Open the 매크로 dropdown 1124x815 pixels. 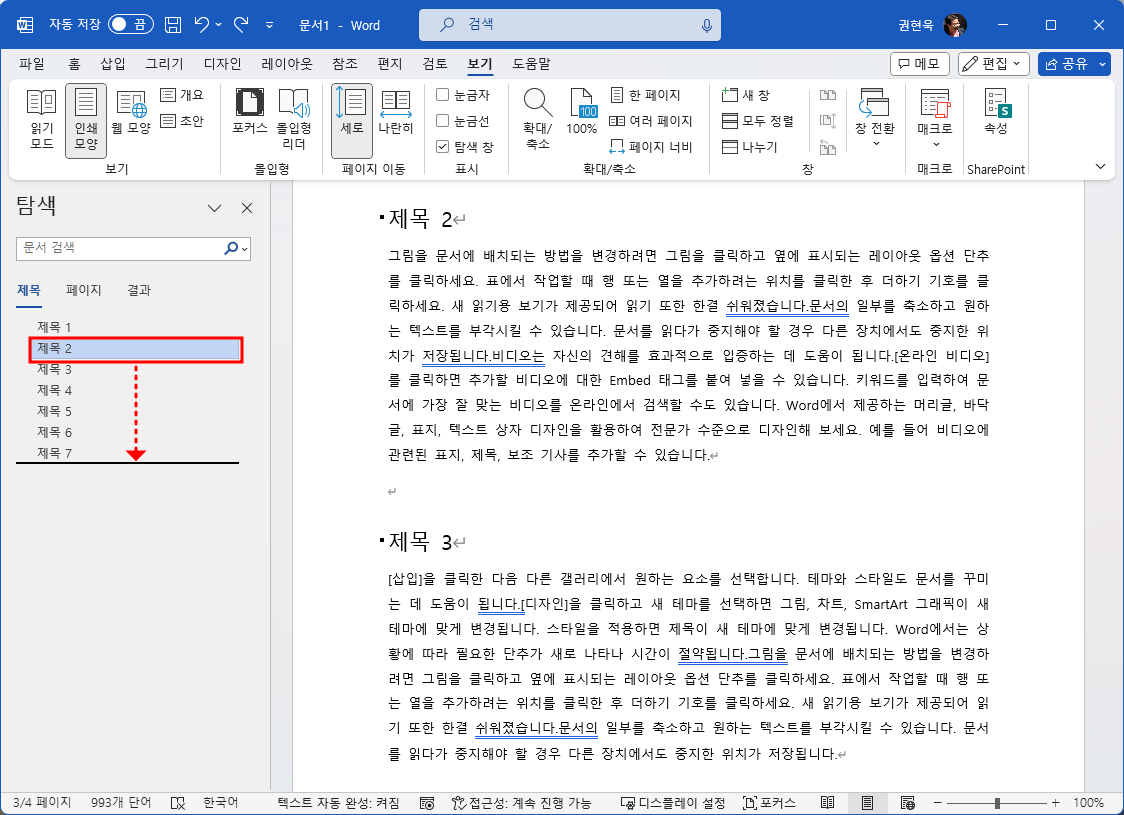(x=935, y=143)
